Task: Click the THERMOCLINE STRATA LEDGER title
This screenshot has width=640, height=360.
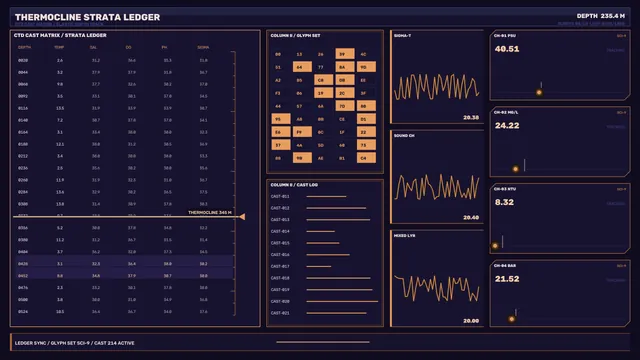Action: [87, 17]
